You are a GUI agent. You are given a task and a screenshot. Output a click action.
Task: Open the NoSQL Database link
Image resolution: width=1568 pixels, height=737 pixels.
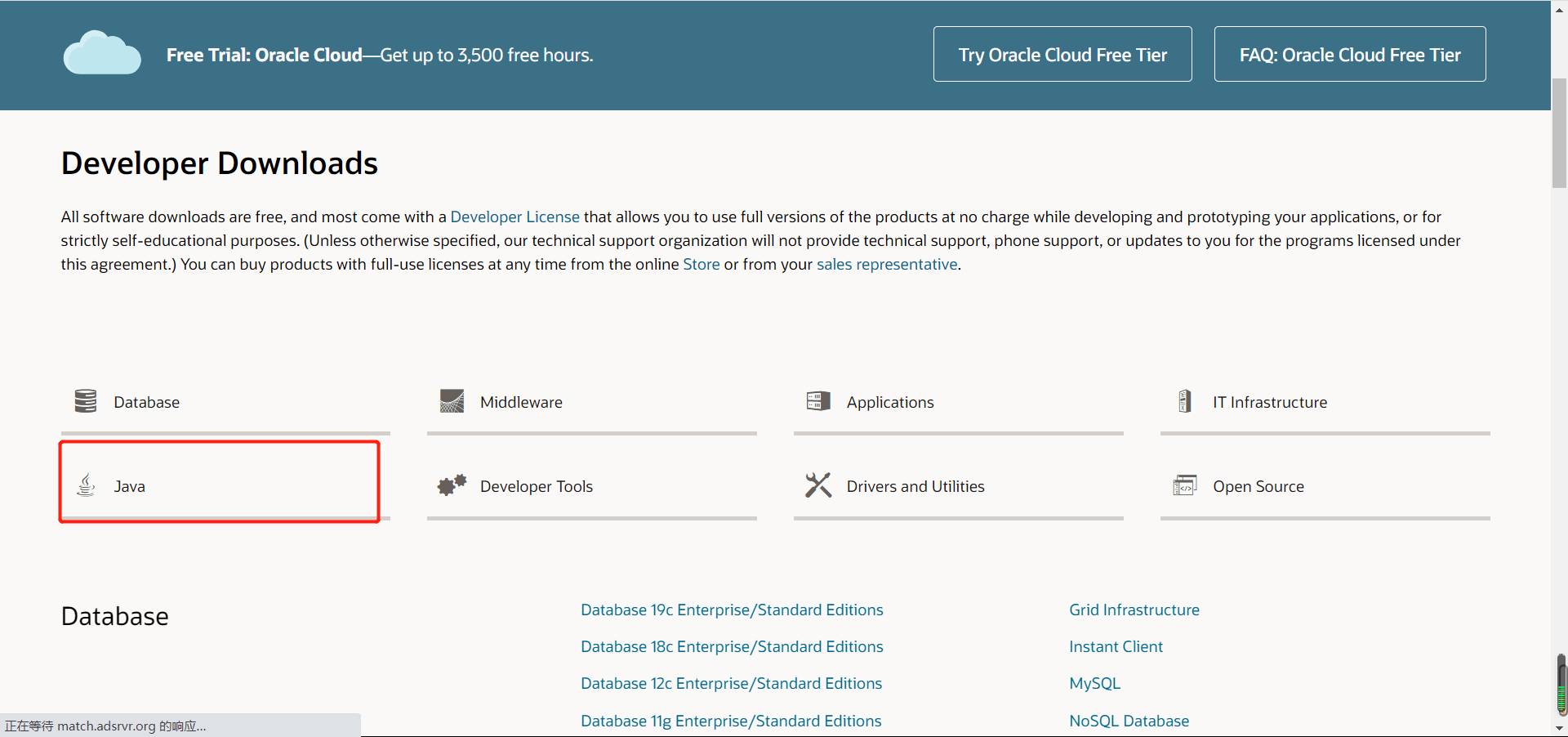pyautogui.click(x=1129, y=721)
